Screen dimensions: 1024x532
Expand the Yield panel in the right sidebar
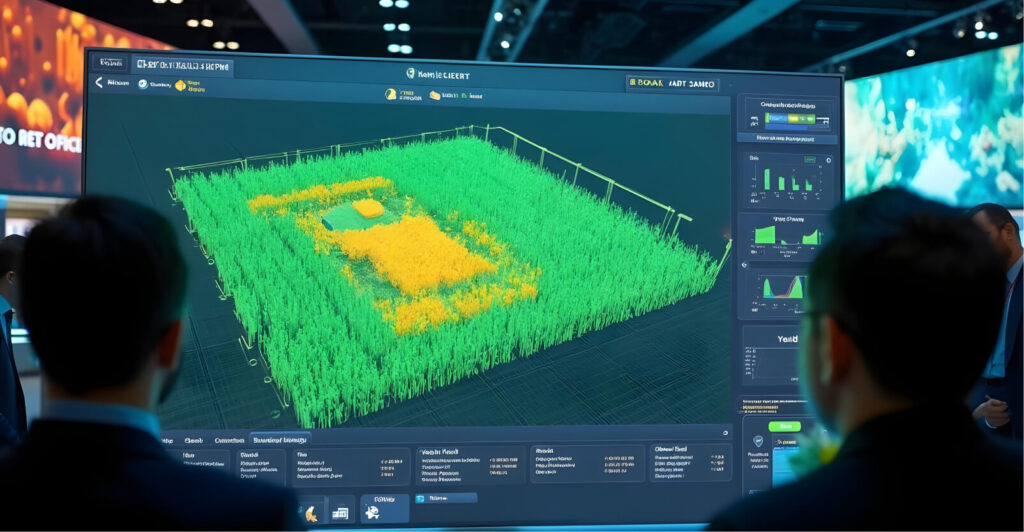[784, 339]
